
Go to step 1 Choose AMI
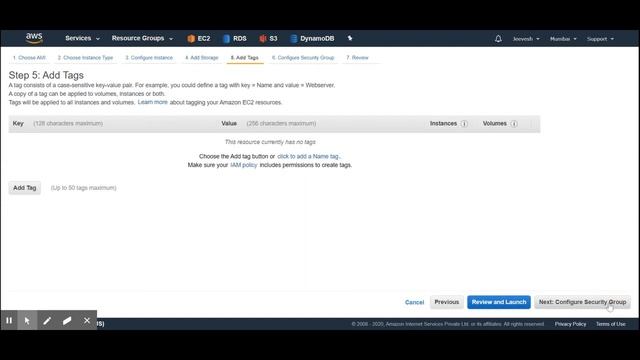29,58
